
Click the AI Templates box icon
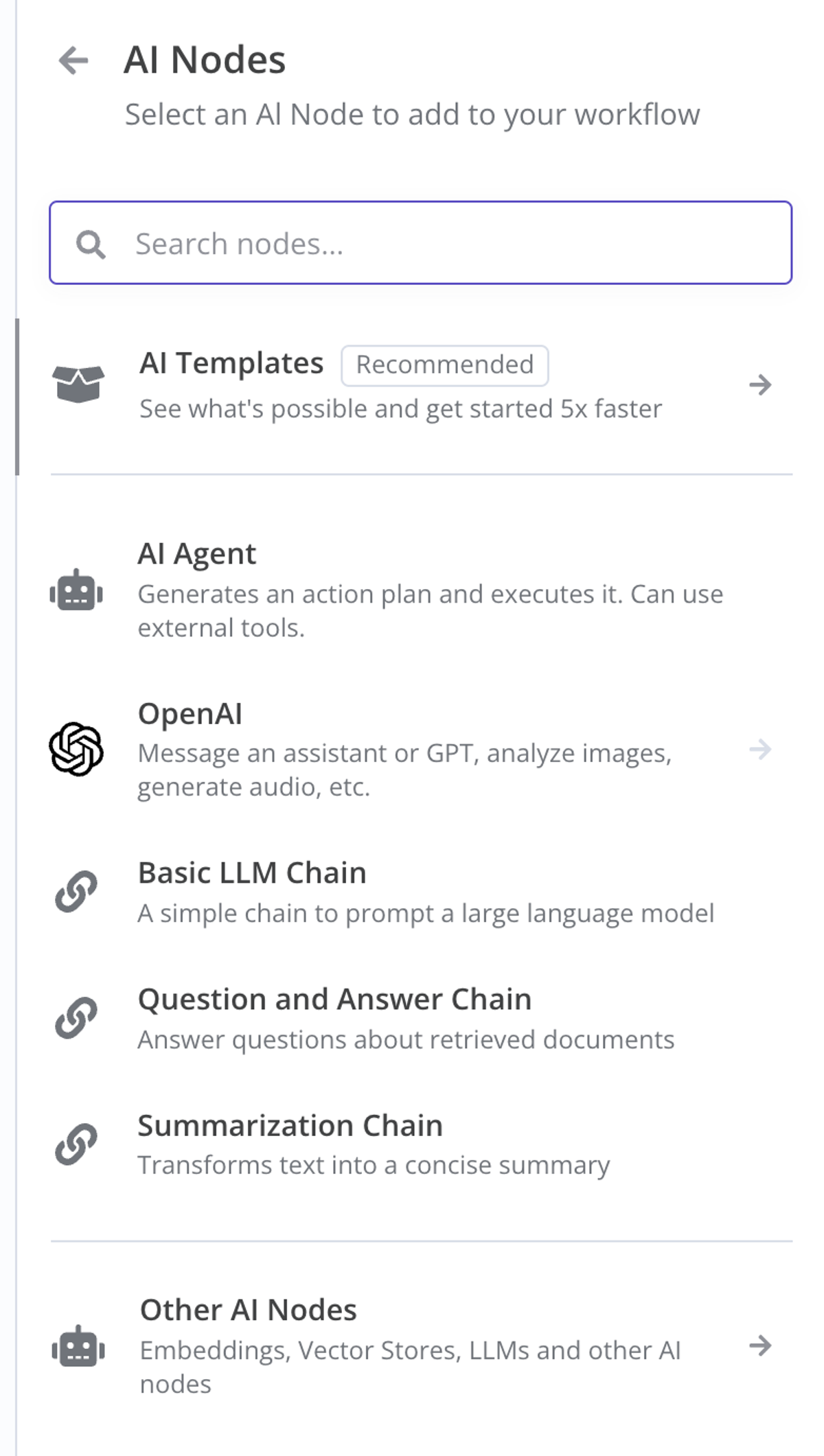coord(78,384)
